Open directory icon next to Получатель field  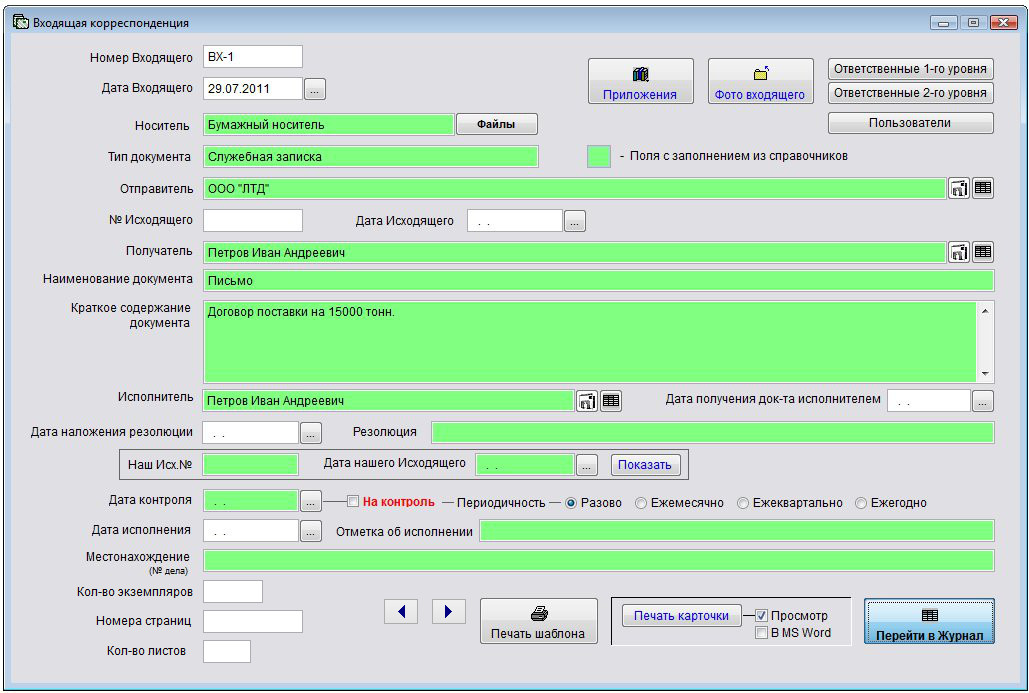959,253
